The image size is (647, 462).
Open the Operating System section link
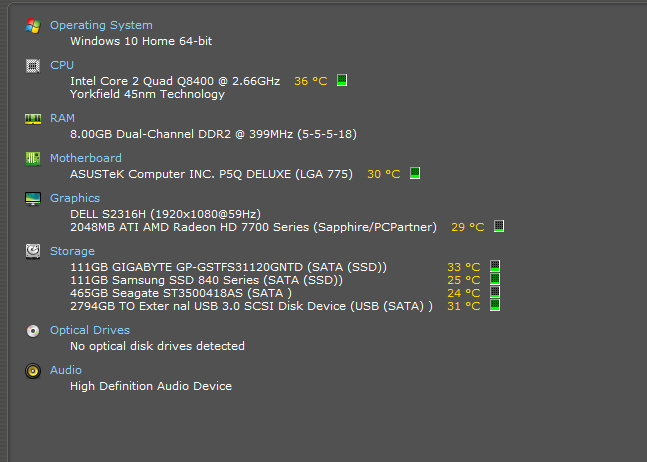coord(101,25)
